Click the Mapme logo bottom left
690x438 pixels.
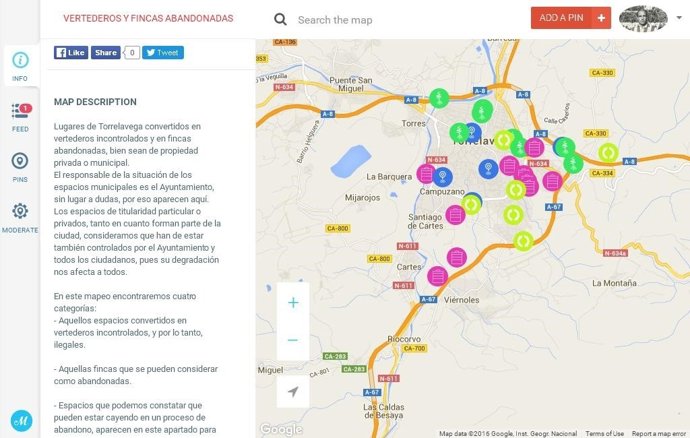[20, 421]
